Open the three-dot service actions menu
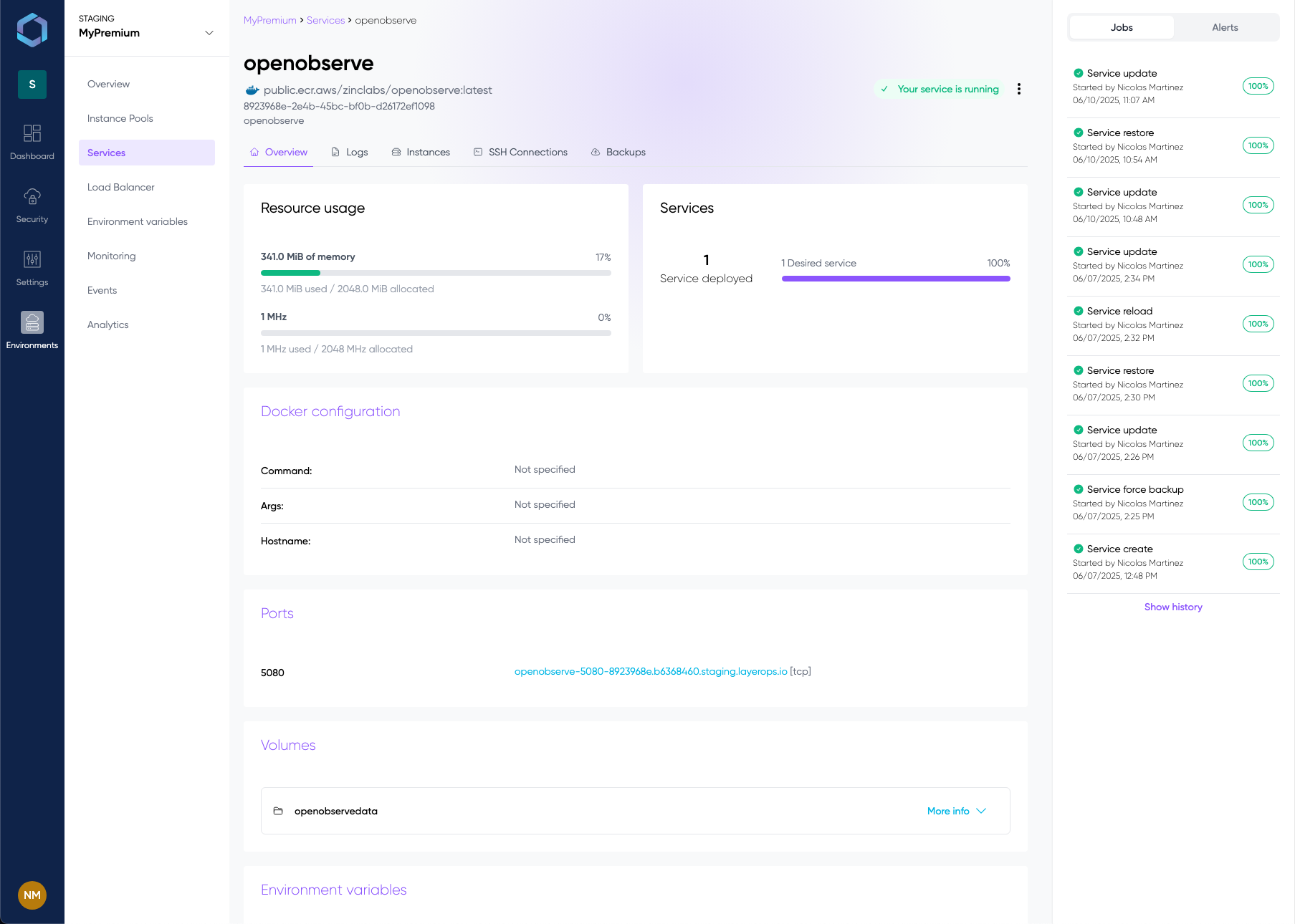This screenshot has height=924, width=1295. [1019, 89]
